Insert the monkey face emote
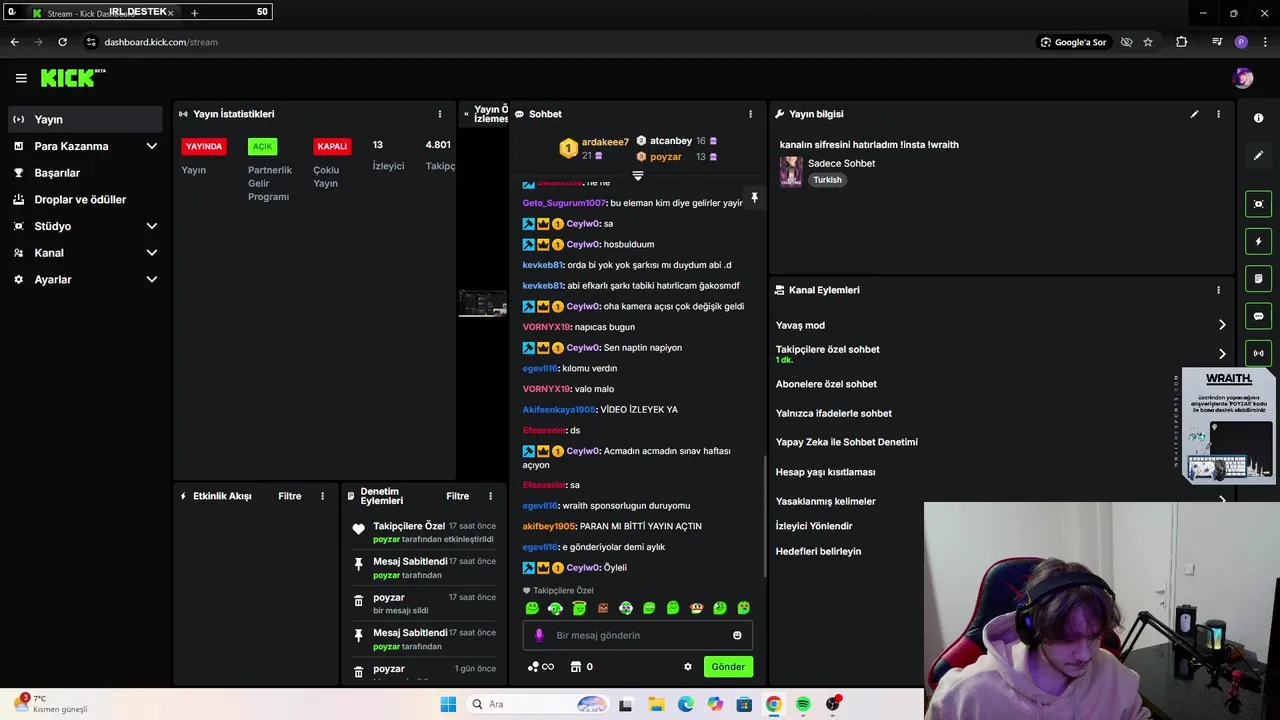Screen dimensions: 1280x720 pyautogui.click(x=697, y=608)
